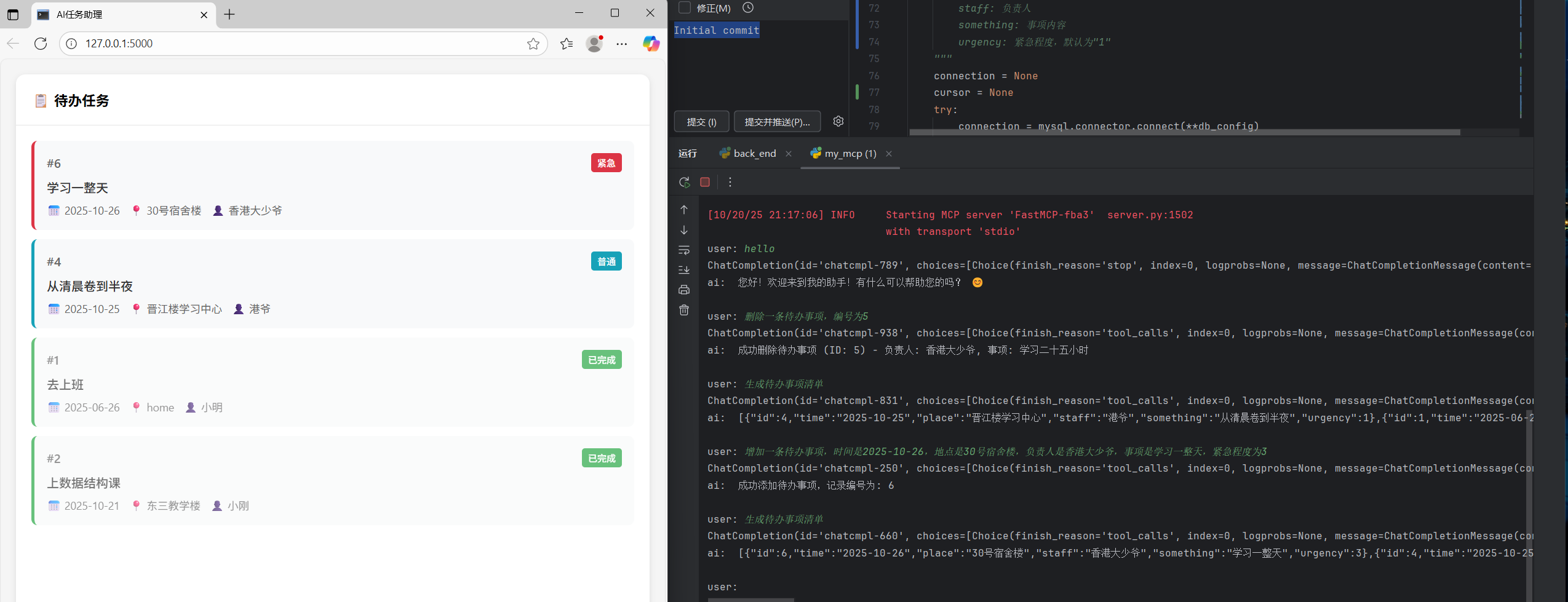Click the location pin beside home
Screen dimensions: 1568x602
coord(137,408)
